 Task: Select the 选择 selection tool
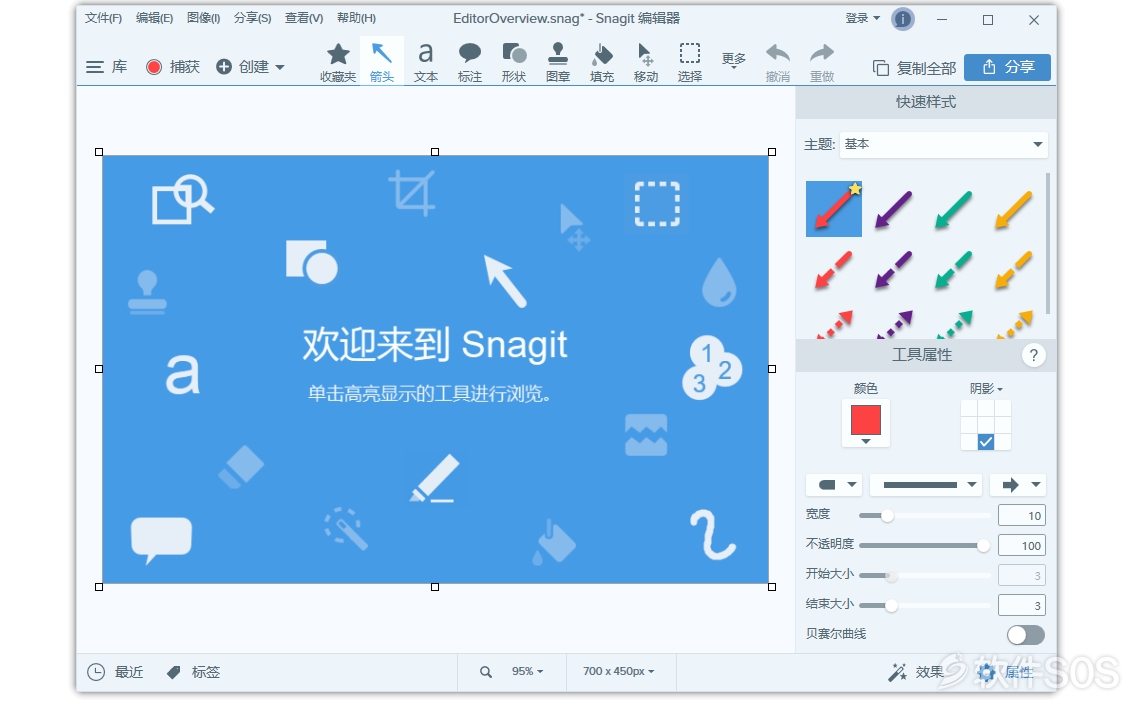[x=690, y=62]
